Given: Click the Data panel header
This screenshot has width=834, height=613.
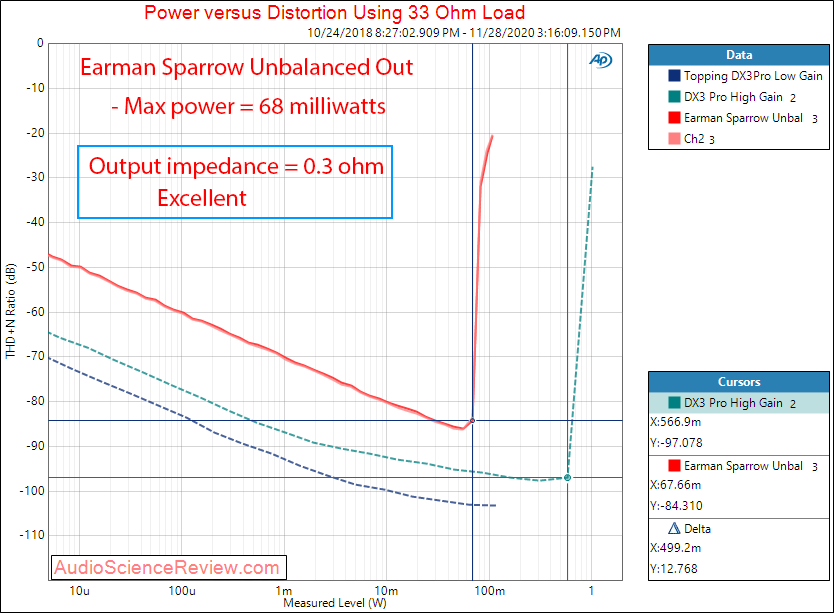Looking at the screenshot, I should click(739, 55).
